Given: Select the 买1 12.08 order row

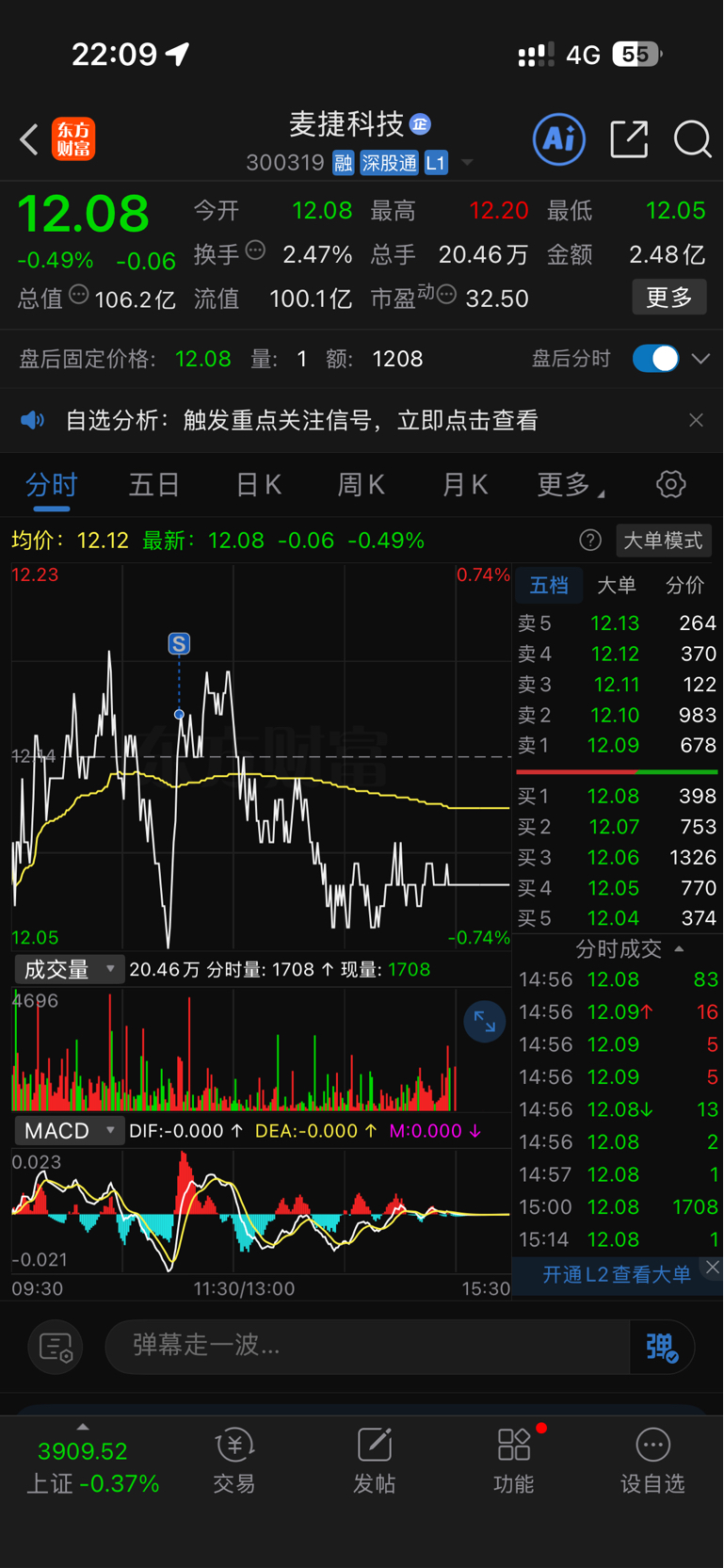Looking at the screenshot, I should tap(618, 797).
